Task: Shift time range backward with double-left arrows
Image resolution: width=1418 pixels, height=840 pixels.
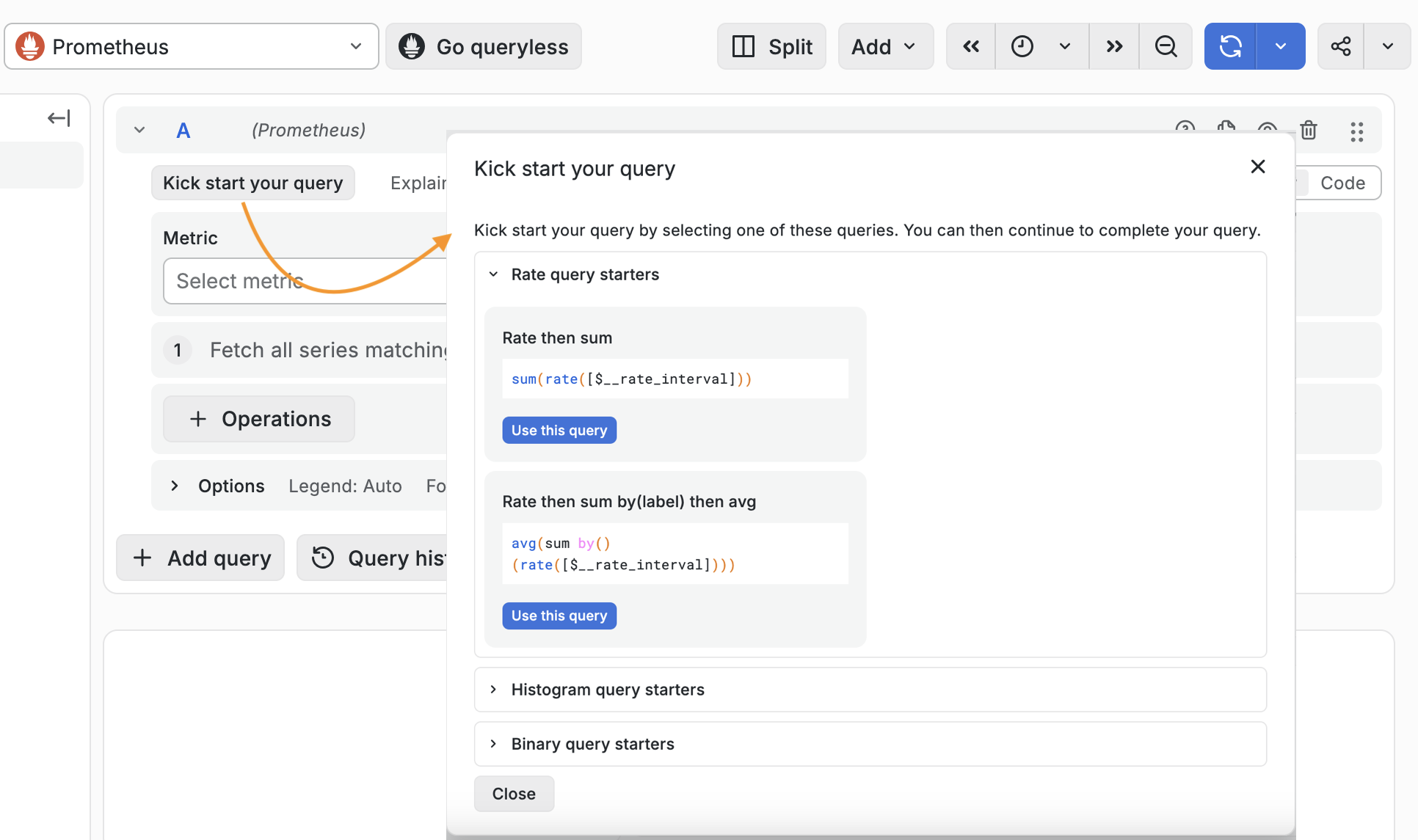Action: click(x=971, y=46)
